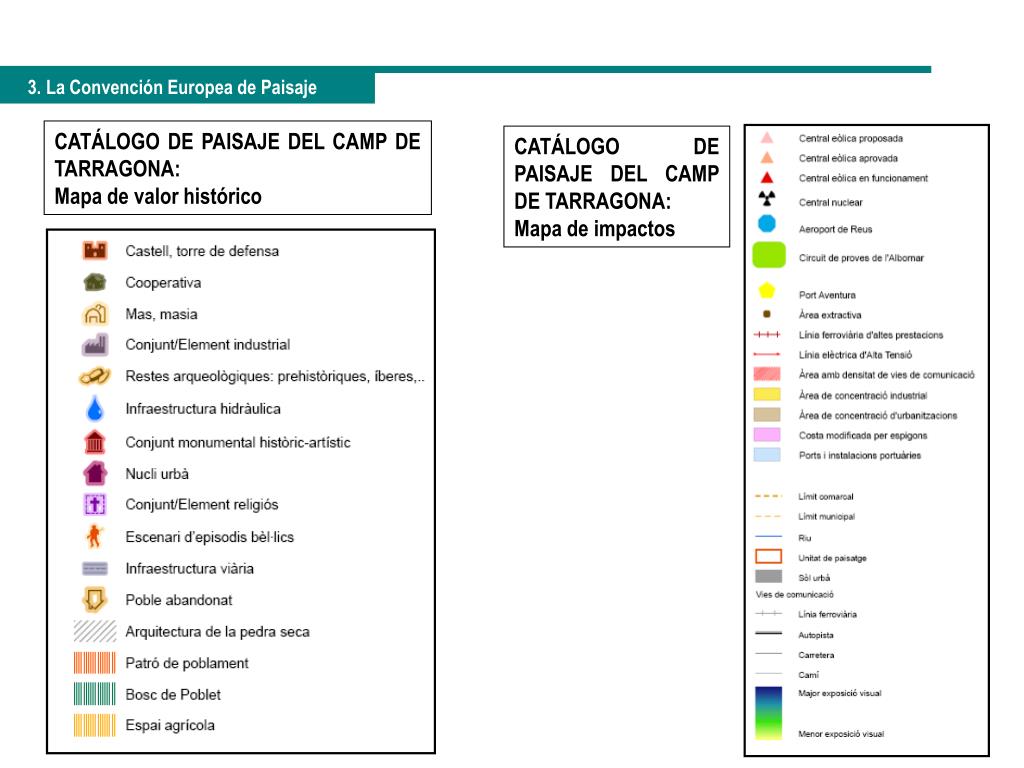The width and height of the screenshot is (1024, 768).
Task: Select the Costa modificada per espigons pink swatch
Action: click(767, 435)
